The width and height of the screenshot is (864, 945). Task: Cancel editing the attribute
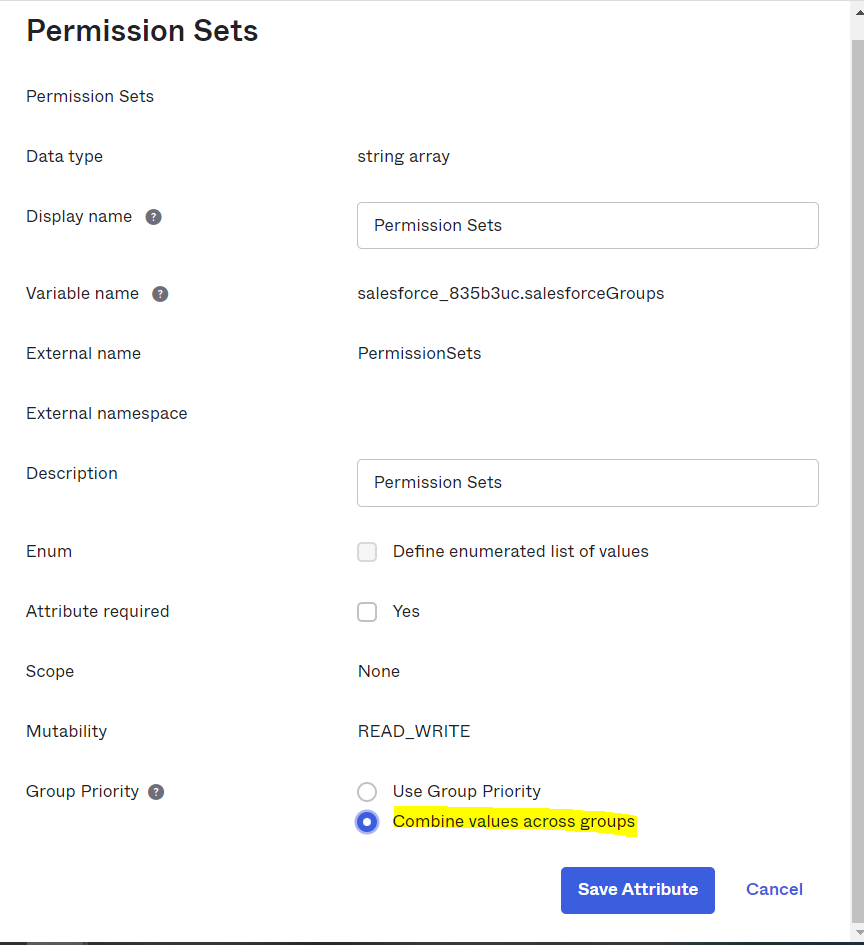pos(774,890)
